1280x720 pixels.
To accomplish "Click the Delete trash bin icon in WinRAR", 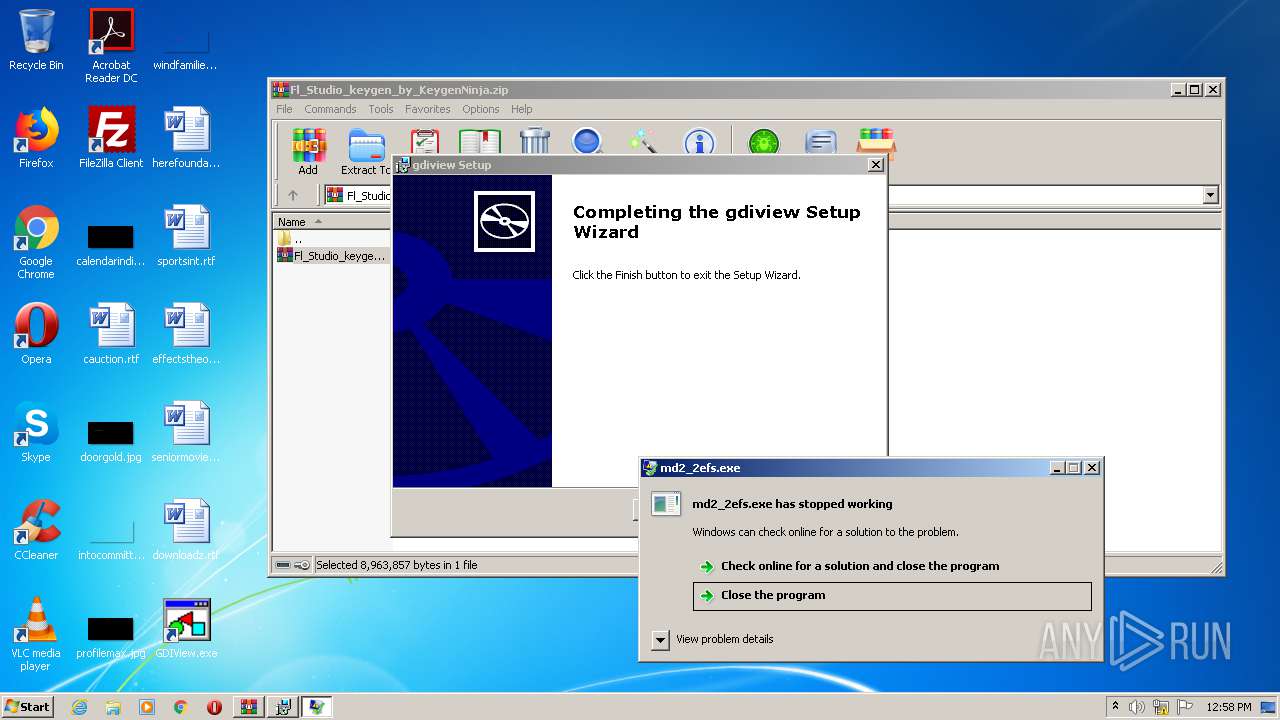I will coord(535,141).
